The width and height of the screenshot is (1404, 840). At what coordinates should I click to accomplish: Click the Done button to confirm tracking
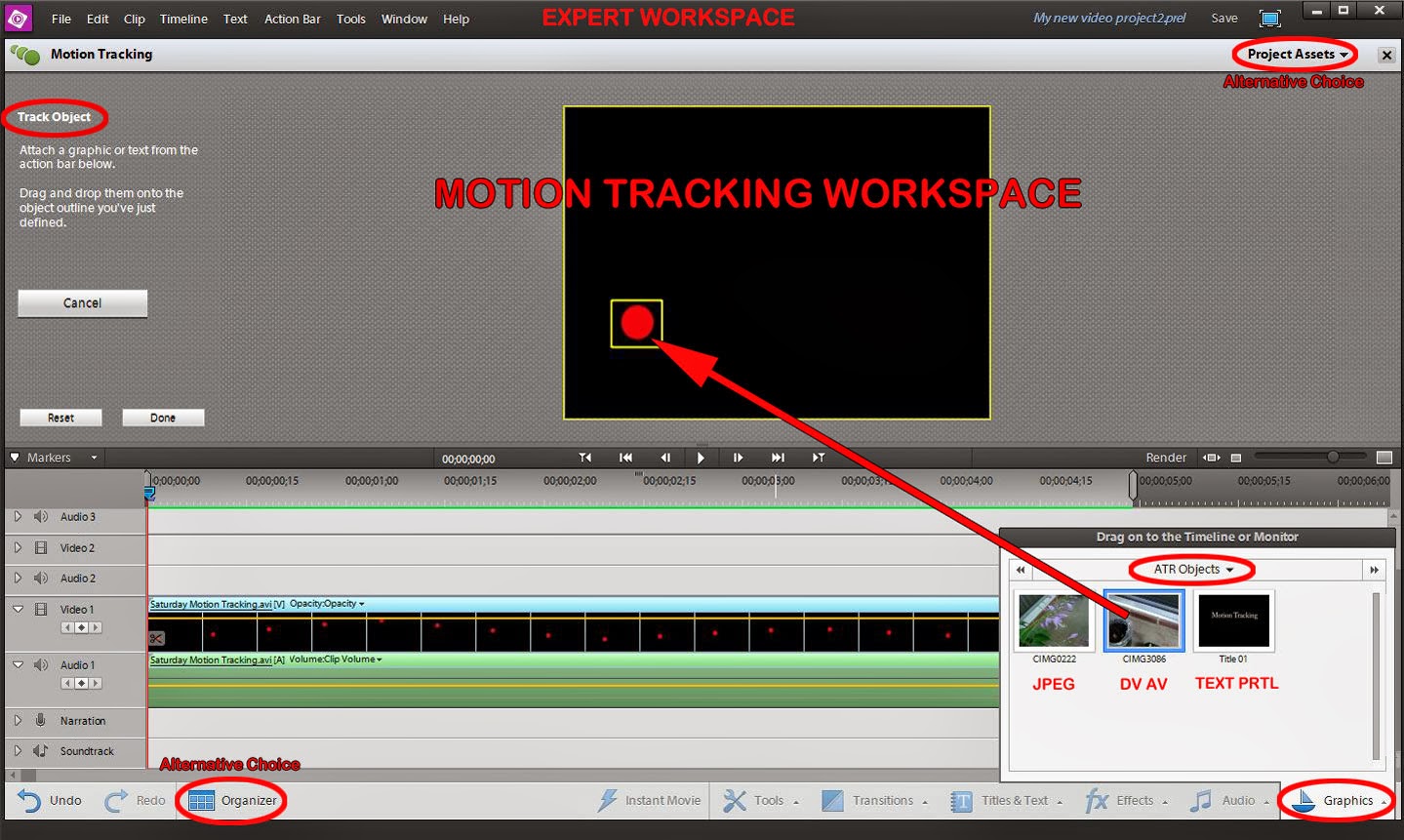[162, 417]
